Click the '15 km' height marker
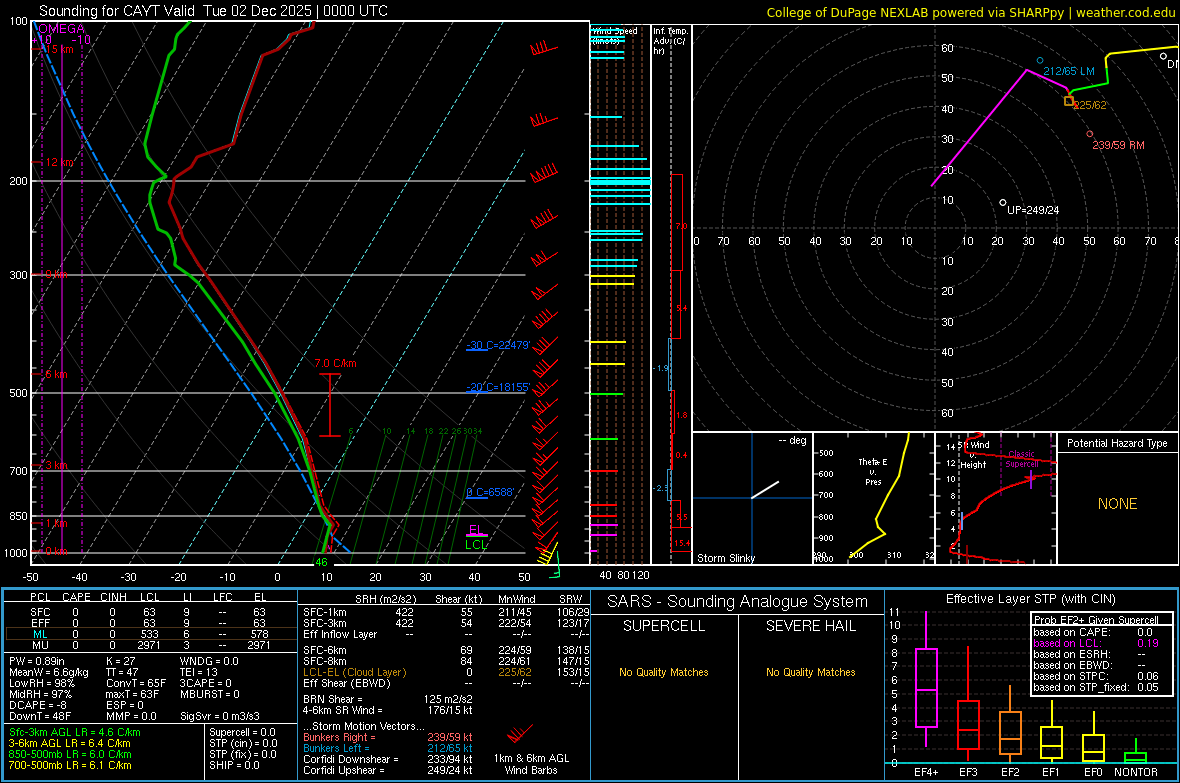The height and width of the screenshot is (783, 1180). tap(59, 49)
